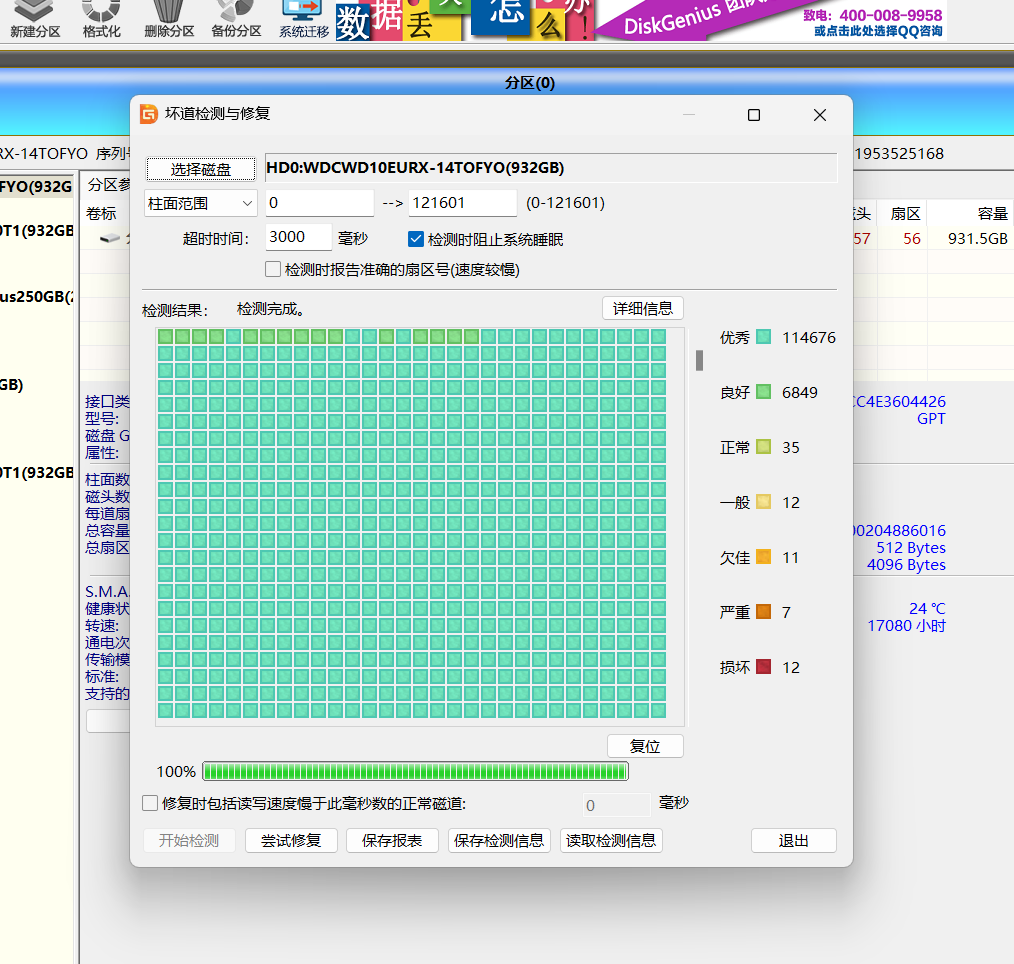
Task: Click 尝试修复 to attempt repair
Action: [290, 840]
